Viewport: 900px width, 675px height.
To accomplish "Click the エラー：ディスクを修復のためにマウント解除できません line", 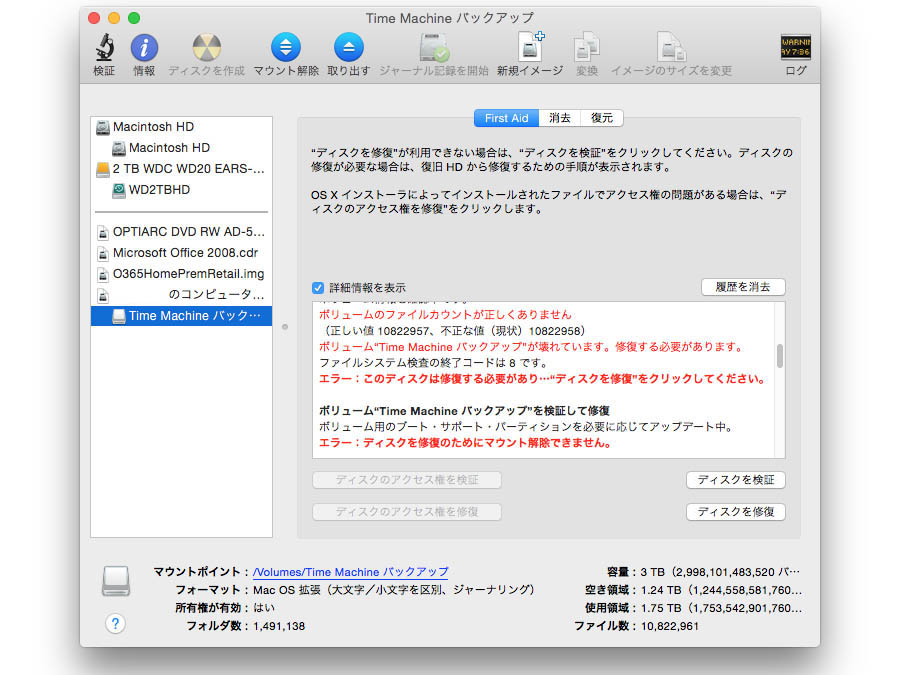I will 465,443.
